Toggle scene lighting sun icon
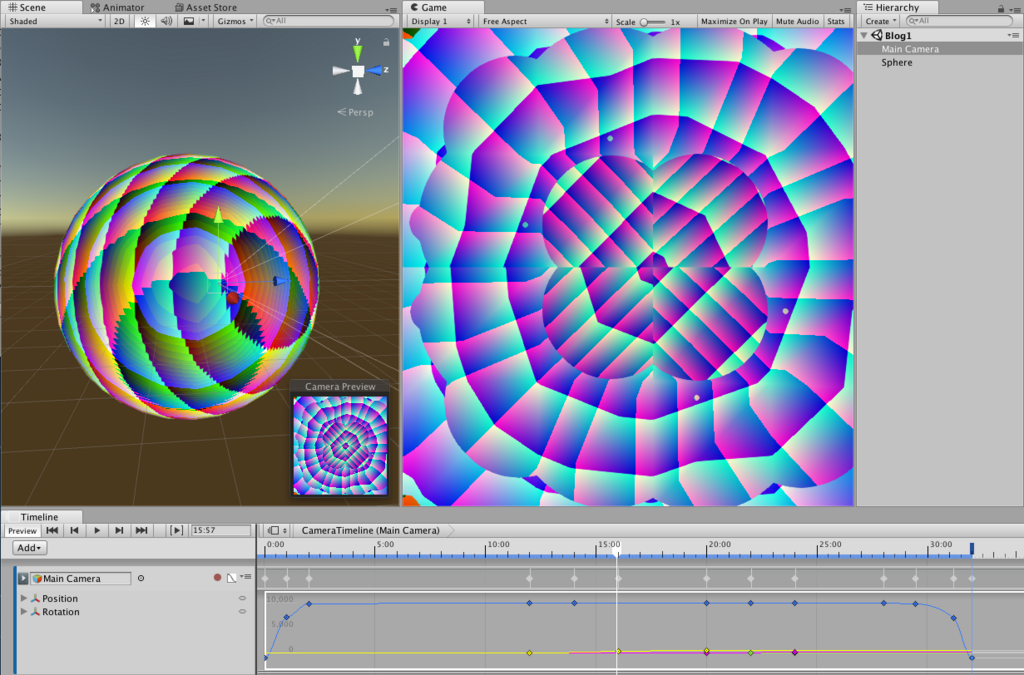This screenshot has height=675, width=1024. click(144, 21)
